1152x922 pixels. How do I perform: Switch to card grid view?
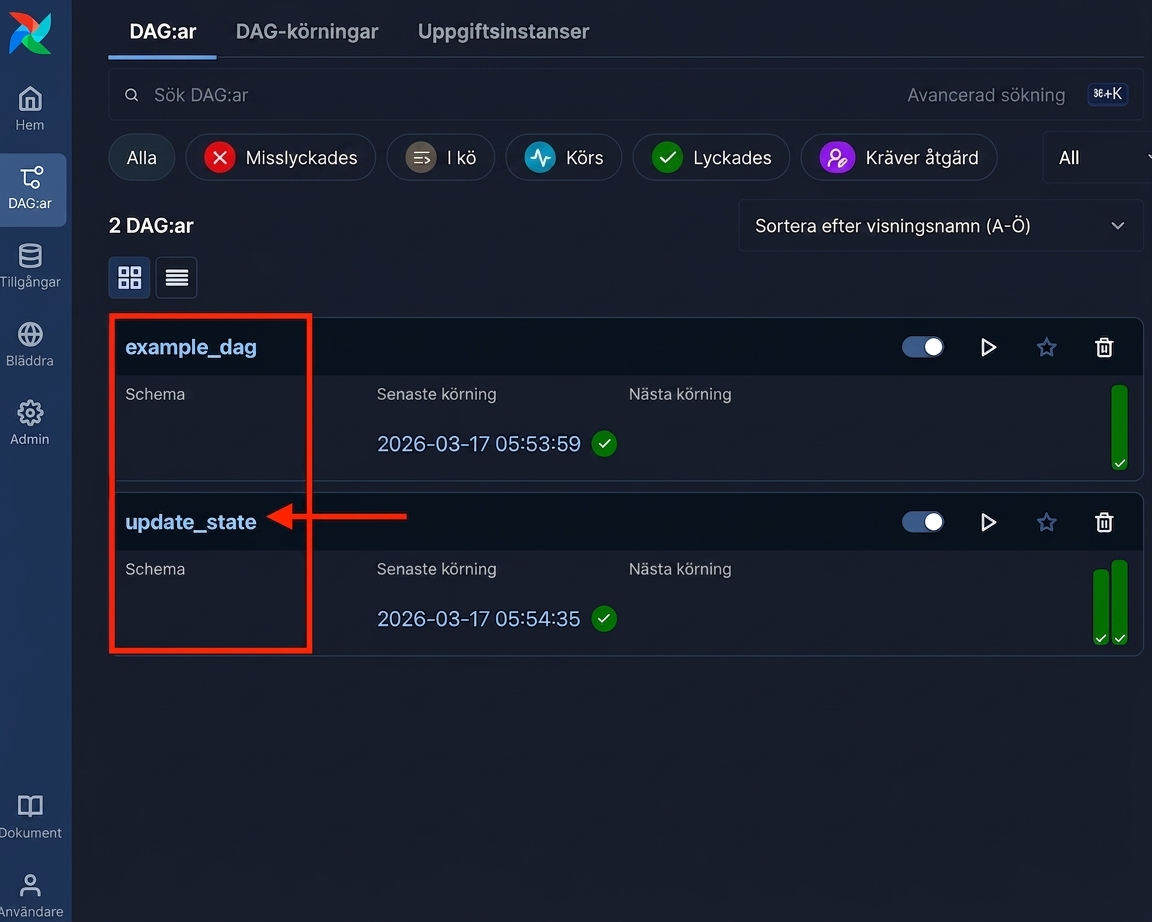click(129, 278)
